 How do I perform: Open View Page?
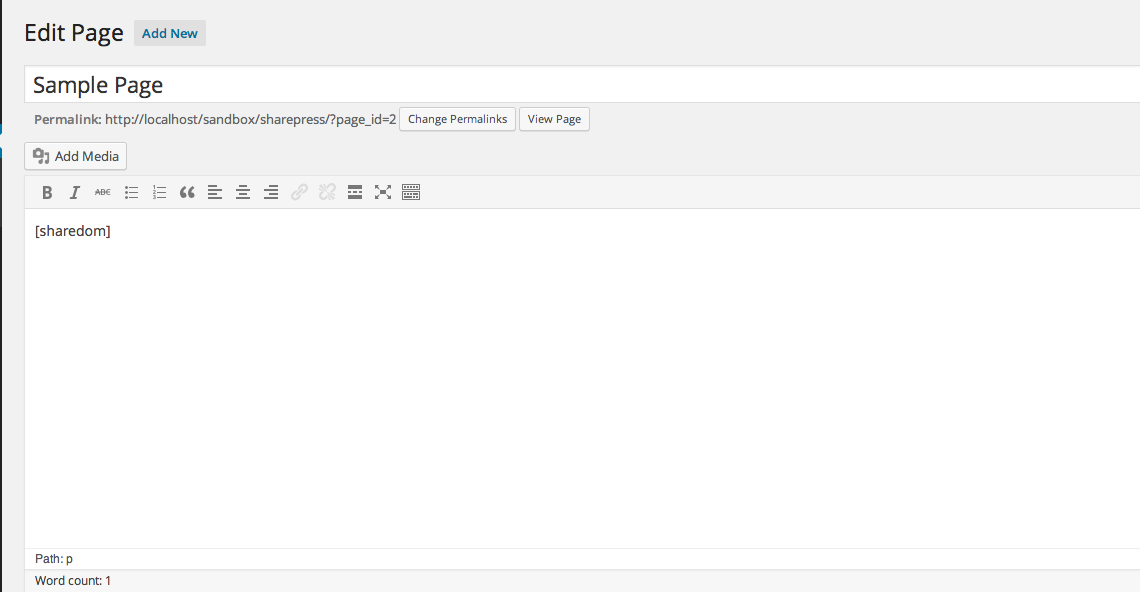tap(554, 119)
